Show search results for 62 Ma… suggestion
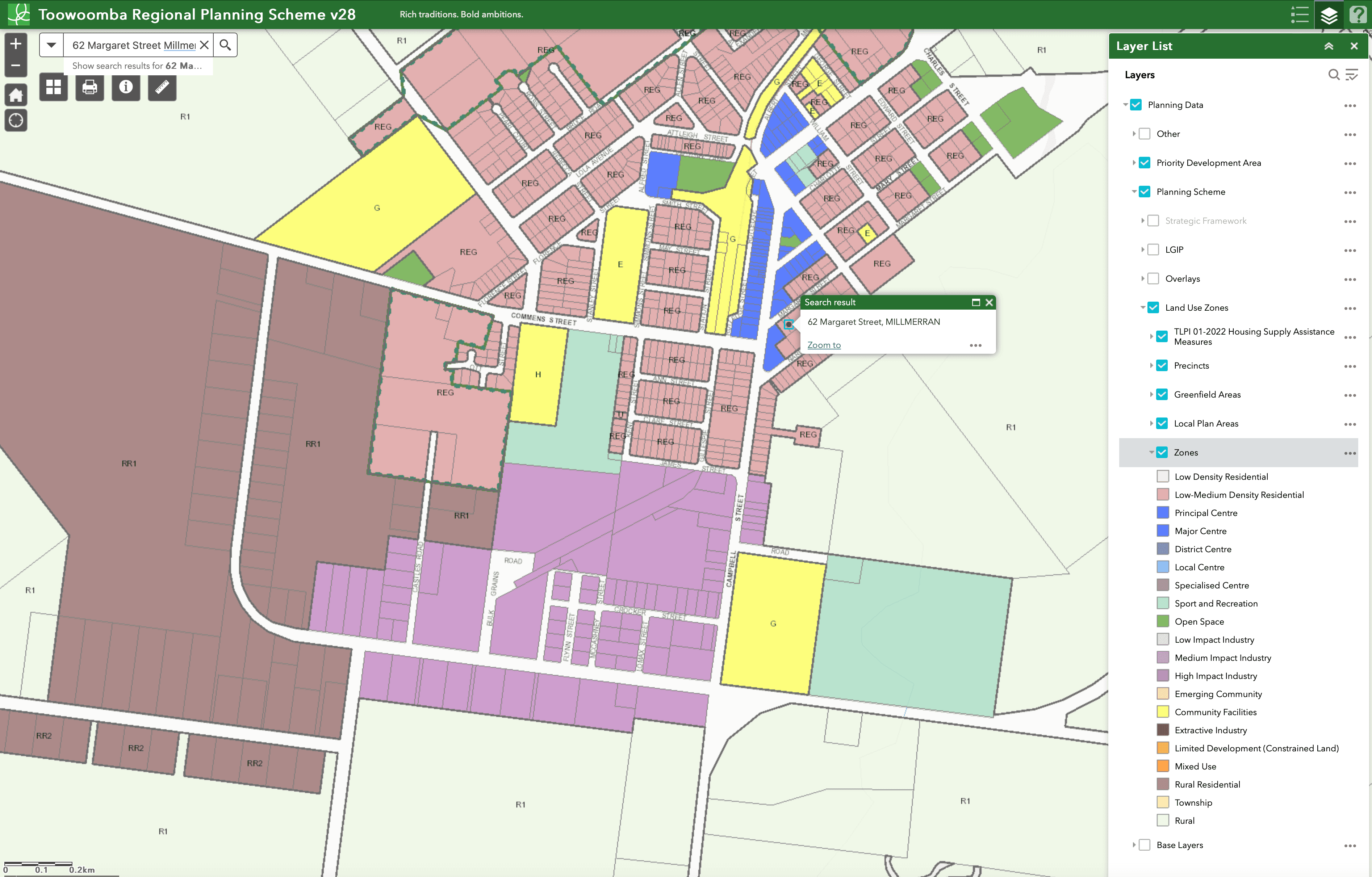The image size is (1372, 877). click(x=137, y=66)
